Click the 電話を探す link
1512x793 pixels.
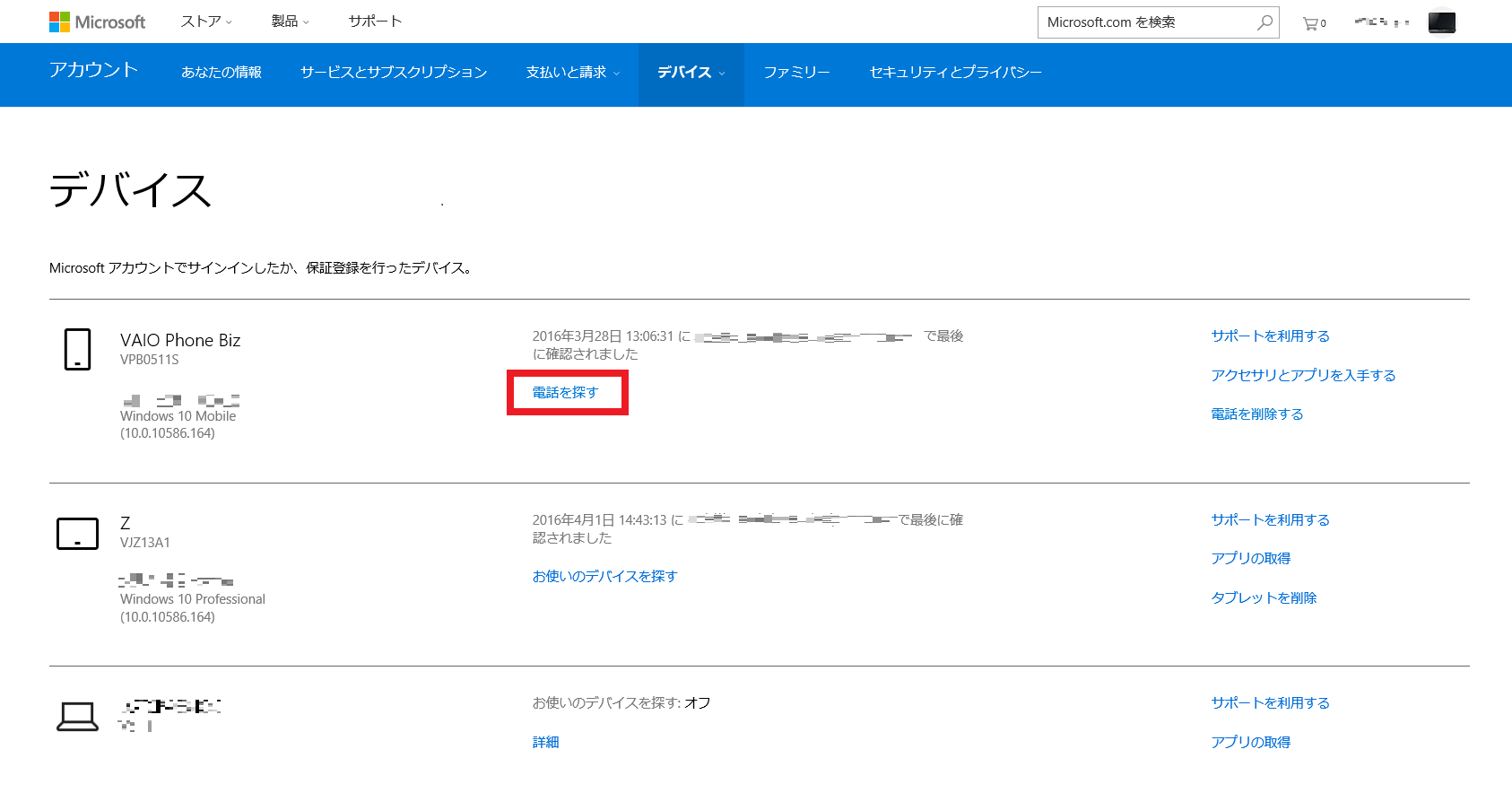pos(565,392)
